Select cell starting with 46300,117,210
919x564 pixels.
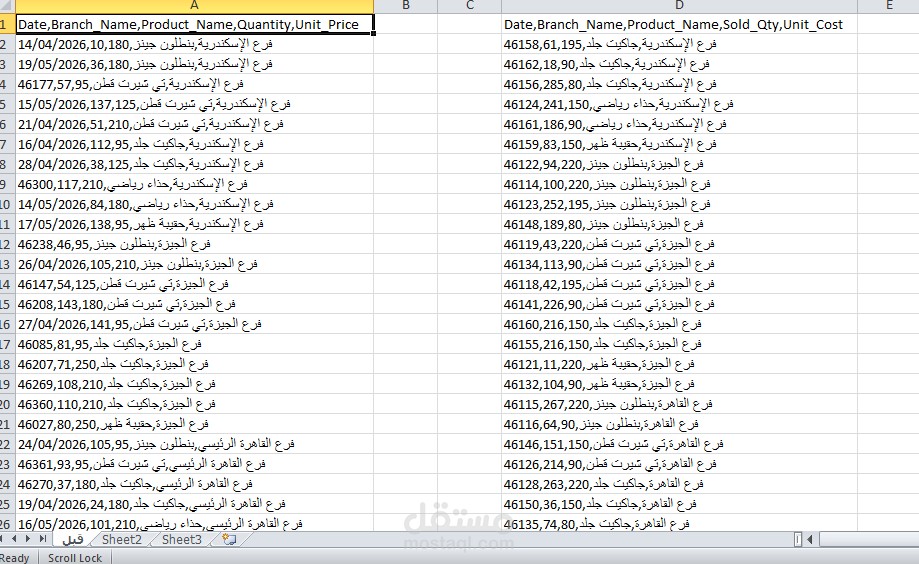(194, 184)
